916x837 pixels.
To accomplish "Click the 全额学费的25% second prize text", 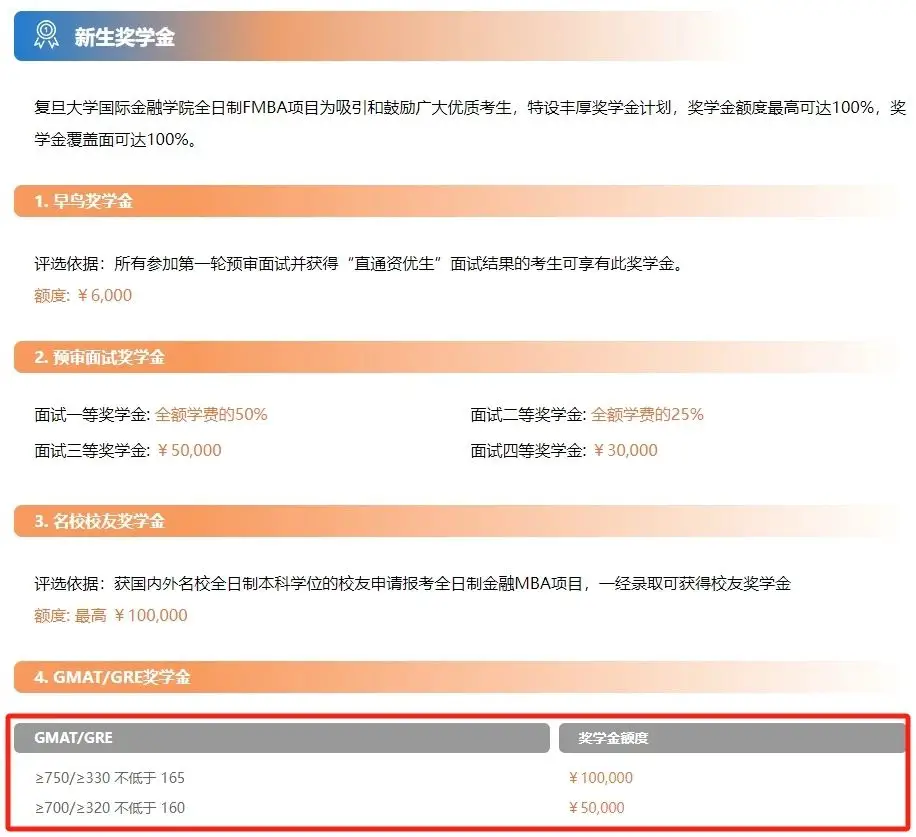I will (647, 414).
